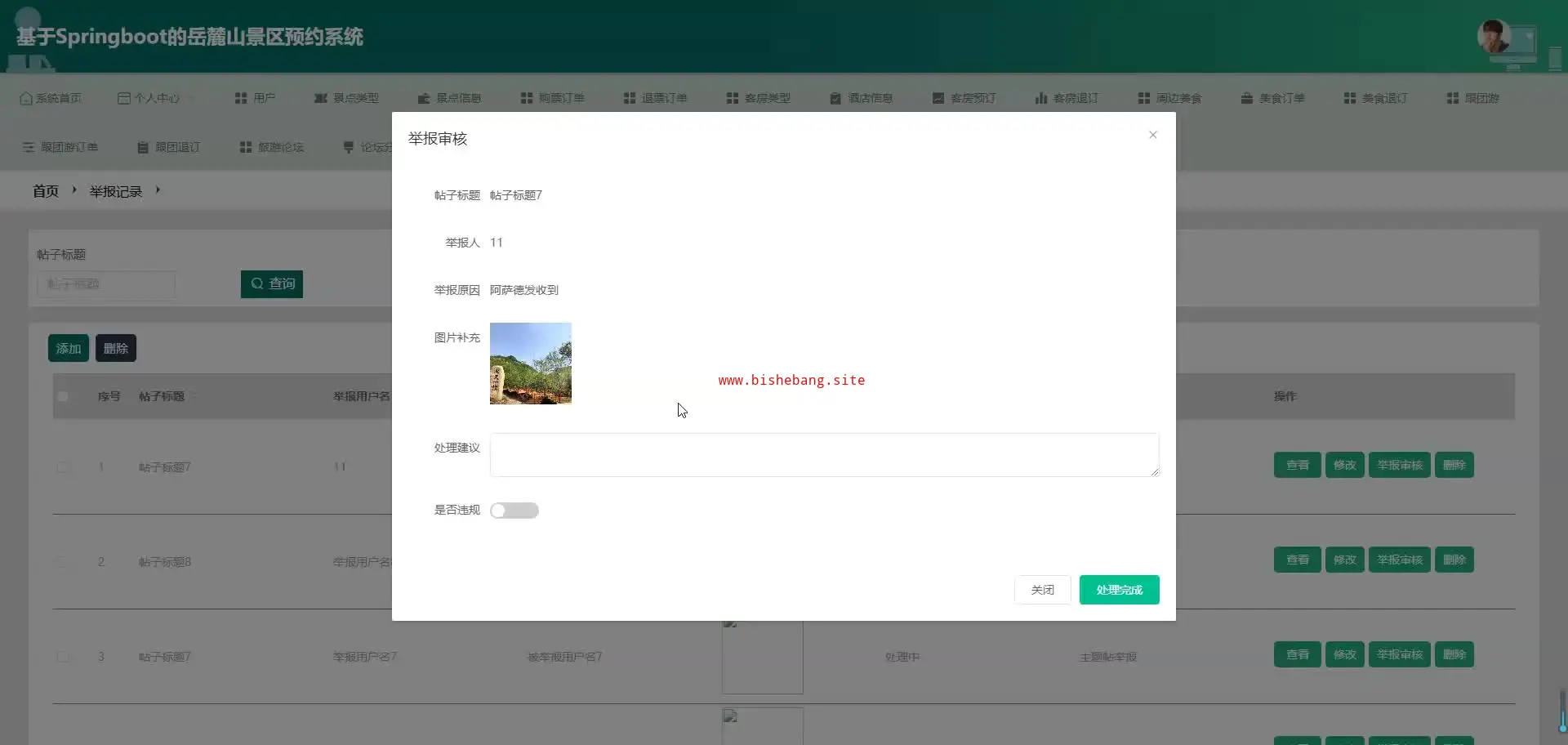Screen dimensions: 1568x745
Task: Click into the 处理建议 text area
Action: pyautogui.click(x=825, y=455)
